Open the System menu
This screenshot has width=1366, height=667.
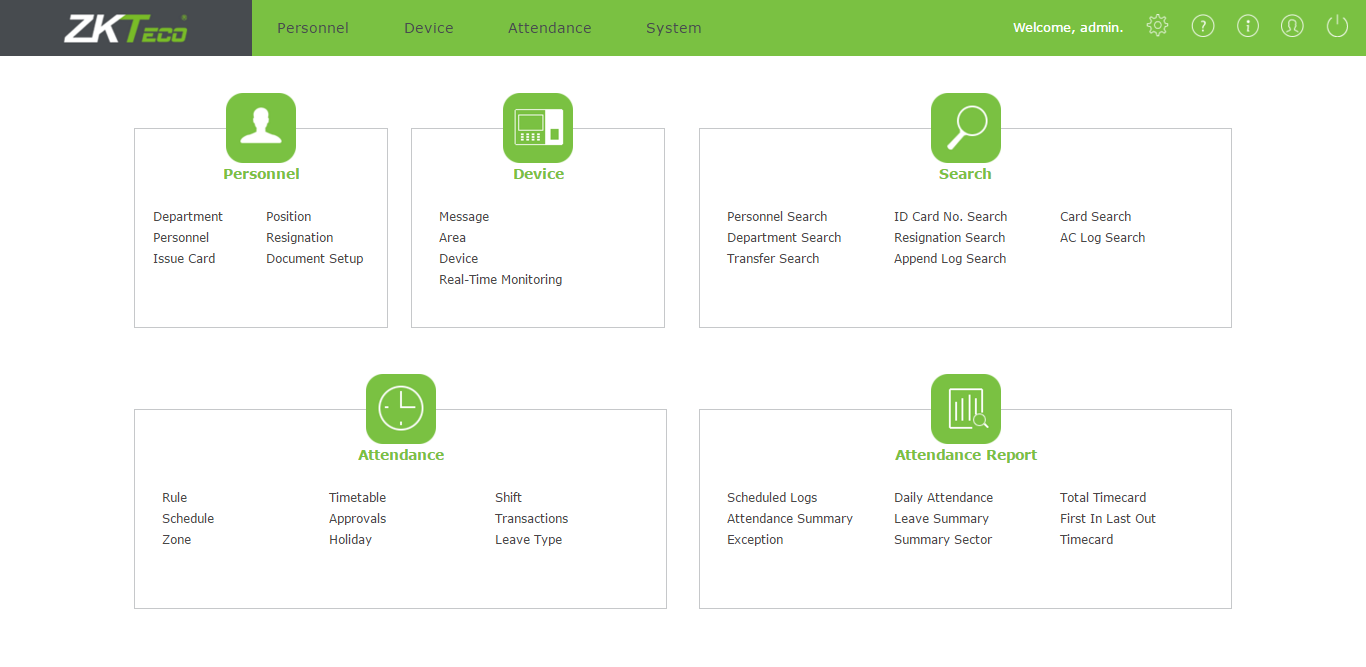pyautogui.click(x=673, y=28)
